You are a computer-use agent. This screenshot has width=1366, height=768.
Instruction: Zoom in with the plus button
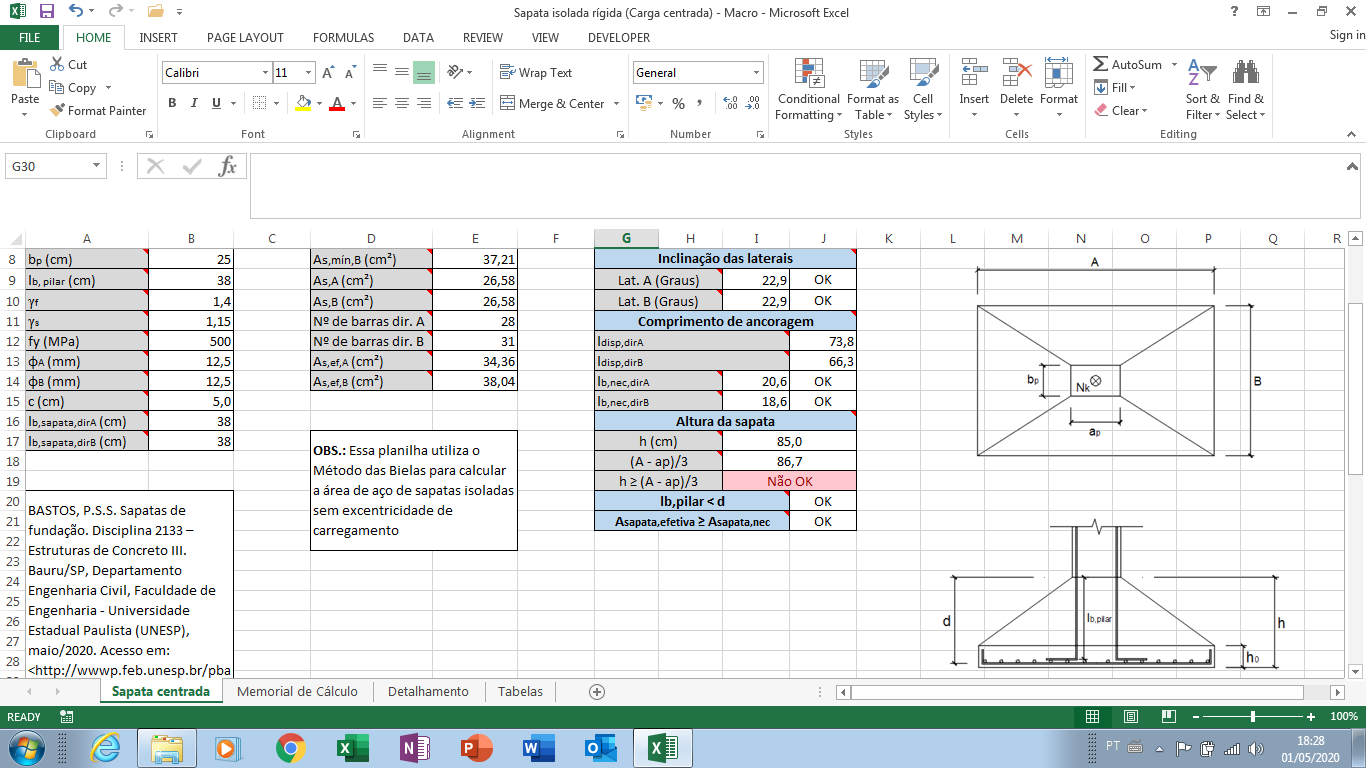(1311, 717)
